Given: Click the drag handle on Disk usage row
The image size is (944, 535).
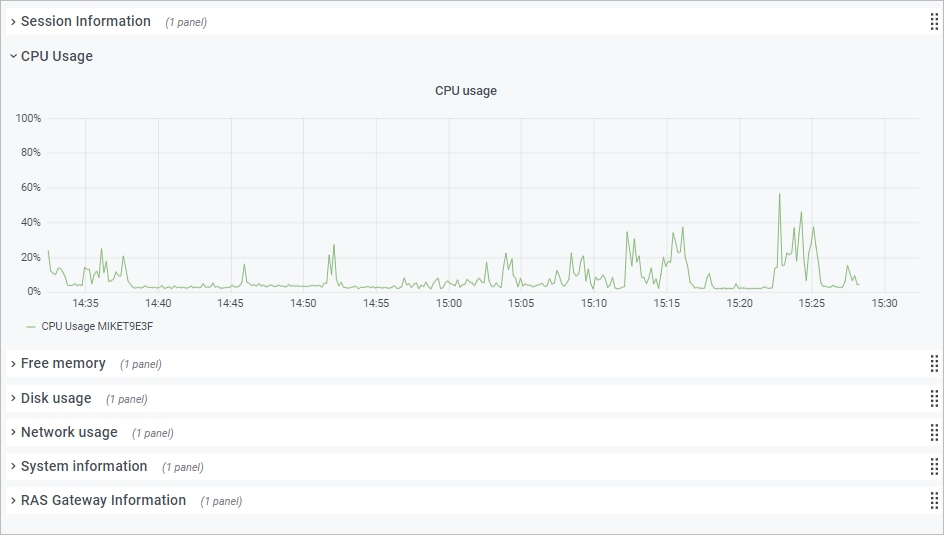Looking at the screenshot, I should 935,398.
